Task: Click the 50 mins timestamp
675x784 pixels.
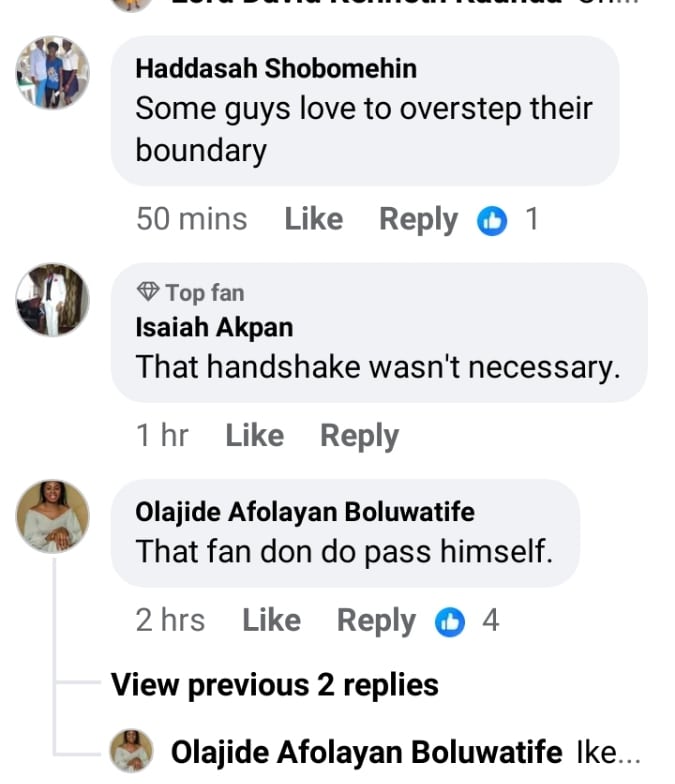Action: [191, 219]
